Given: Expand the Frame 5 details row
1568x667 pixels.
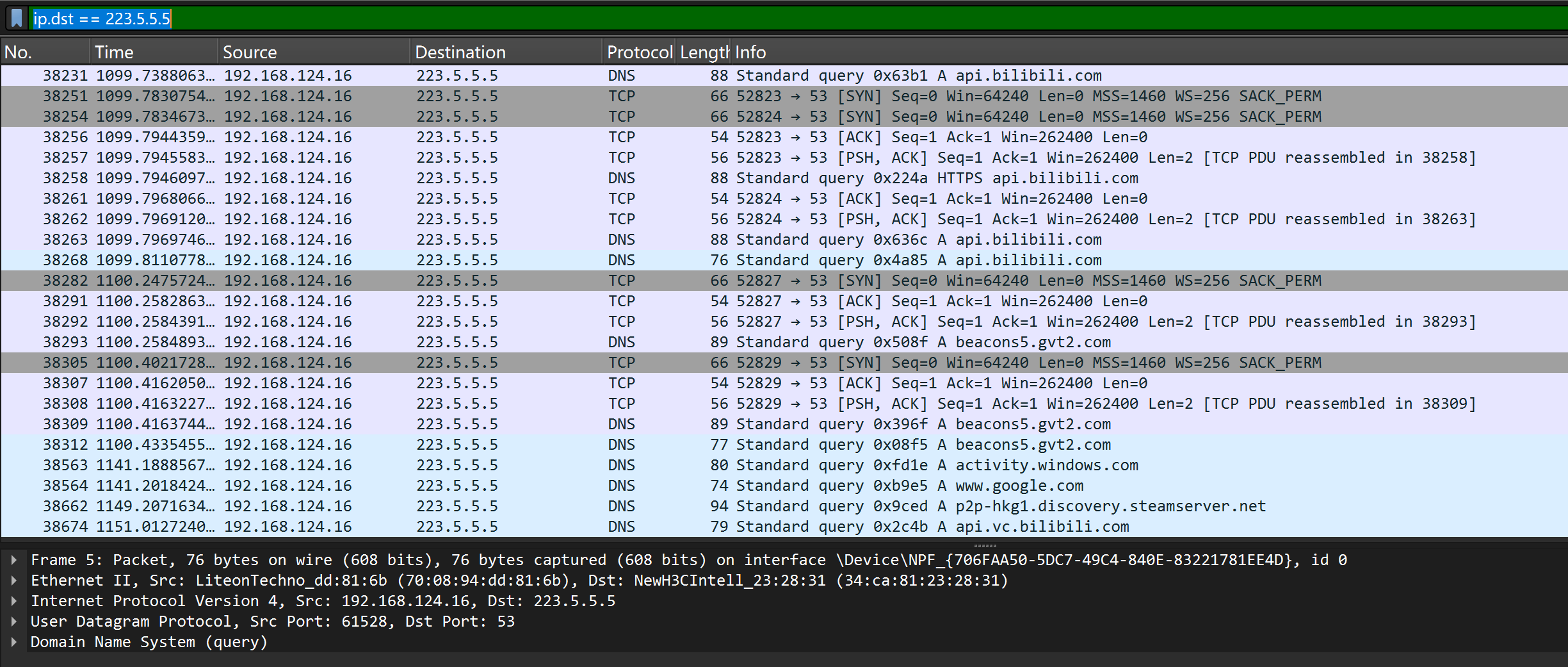Looking at the screenshot, I should (14, 560).
